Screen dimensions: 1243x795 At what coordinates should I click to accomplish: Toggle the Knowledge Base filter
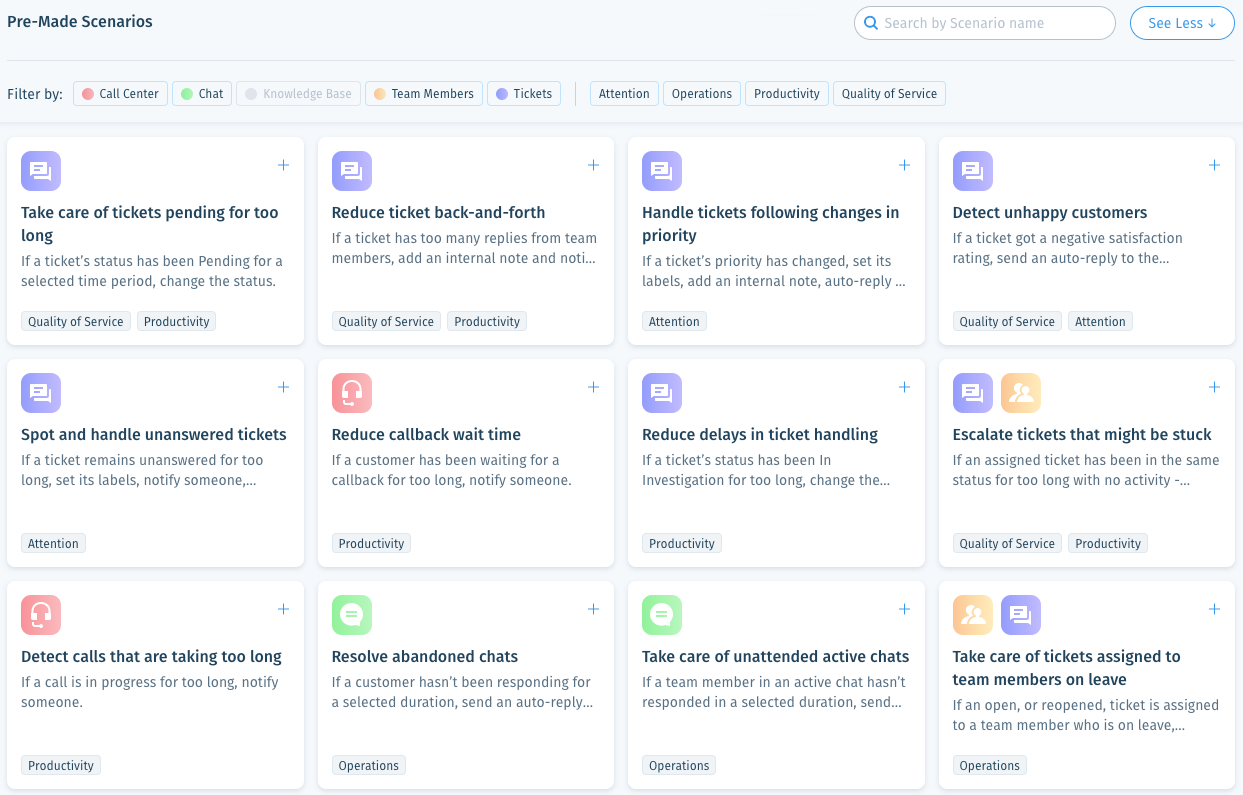tap(298, 94)
